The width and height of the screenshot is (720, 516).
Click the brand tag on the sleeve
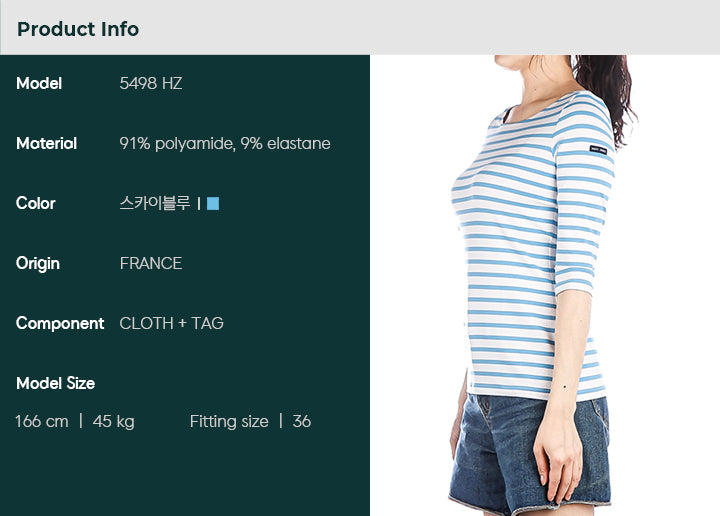pos(598,150)
